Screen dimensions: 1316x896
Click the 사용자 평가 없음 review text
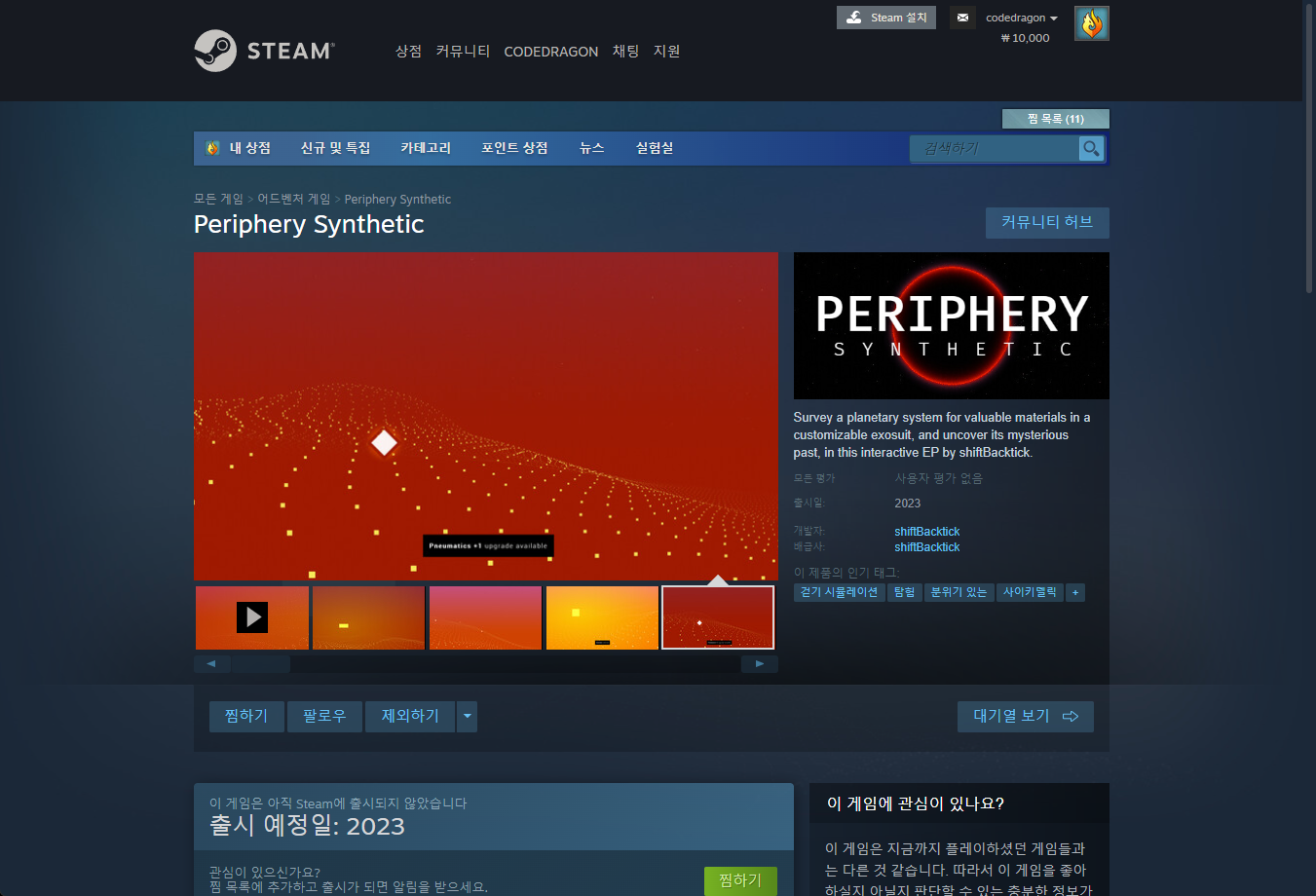click(939, 478)
